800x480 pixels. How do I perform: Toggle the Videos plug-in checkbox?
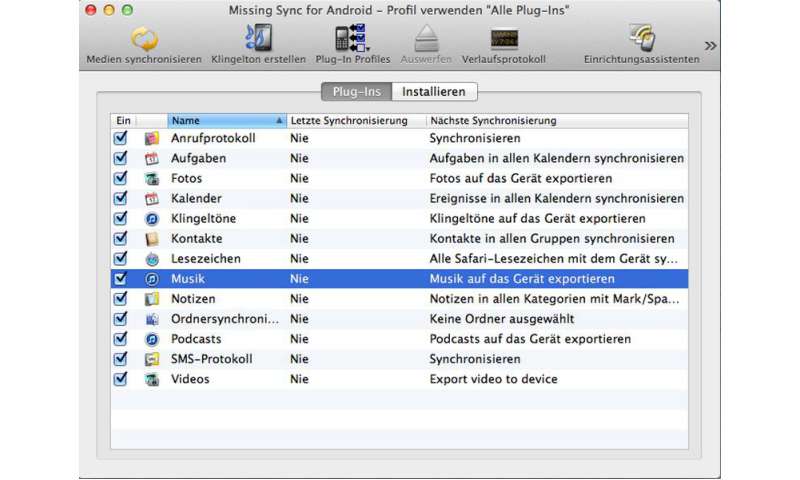pos(120,379)
